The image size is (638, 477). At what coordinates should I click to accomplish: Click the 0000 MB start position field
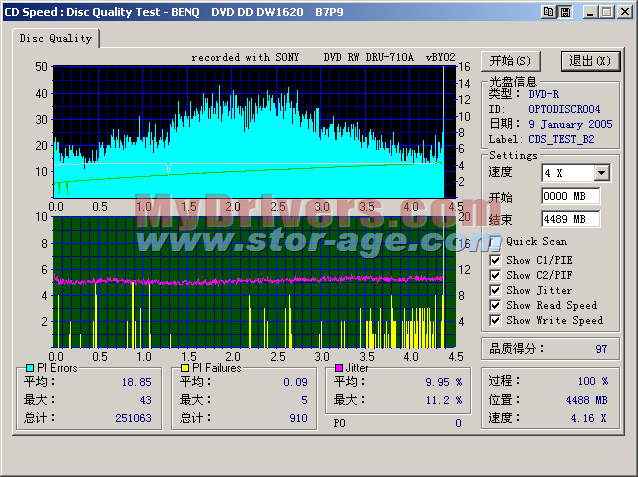click(x=570, y=196)
